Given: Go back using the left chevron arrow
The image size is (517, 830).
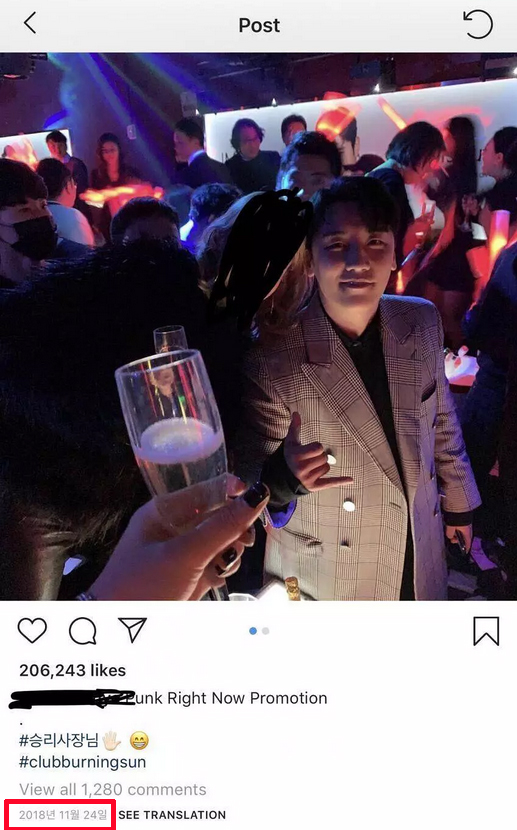Looking at the screenshot, I should [x=30, y=24].
